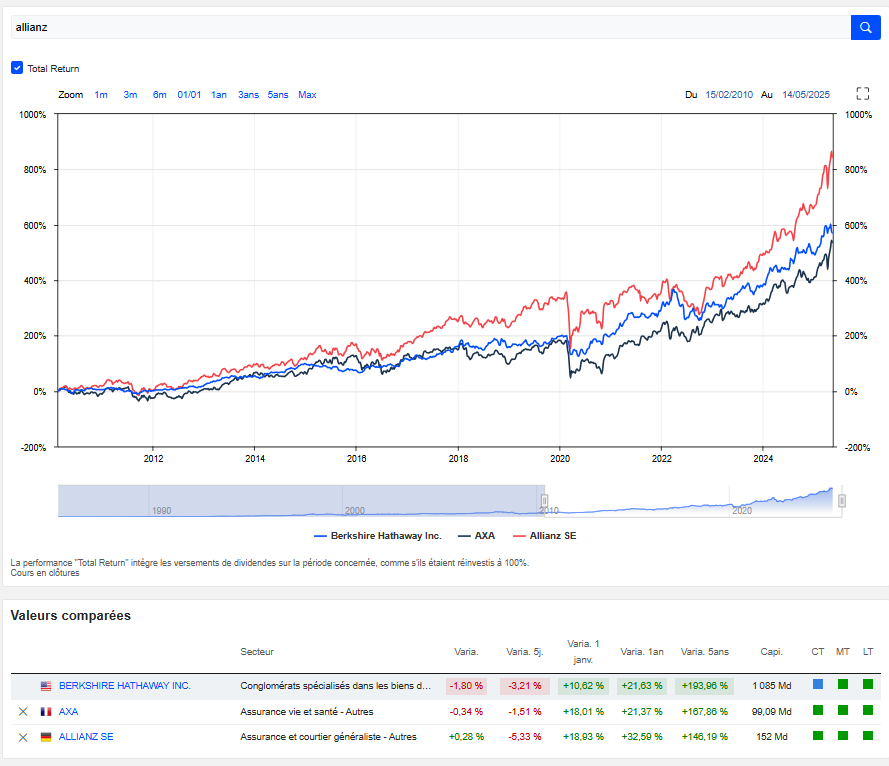The height and width of the screenshot is (766, 889).
Task: Set chart zoom to 5ans
Action: coord(278,95)
